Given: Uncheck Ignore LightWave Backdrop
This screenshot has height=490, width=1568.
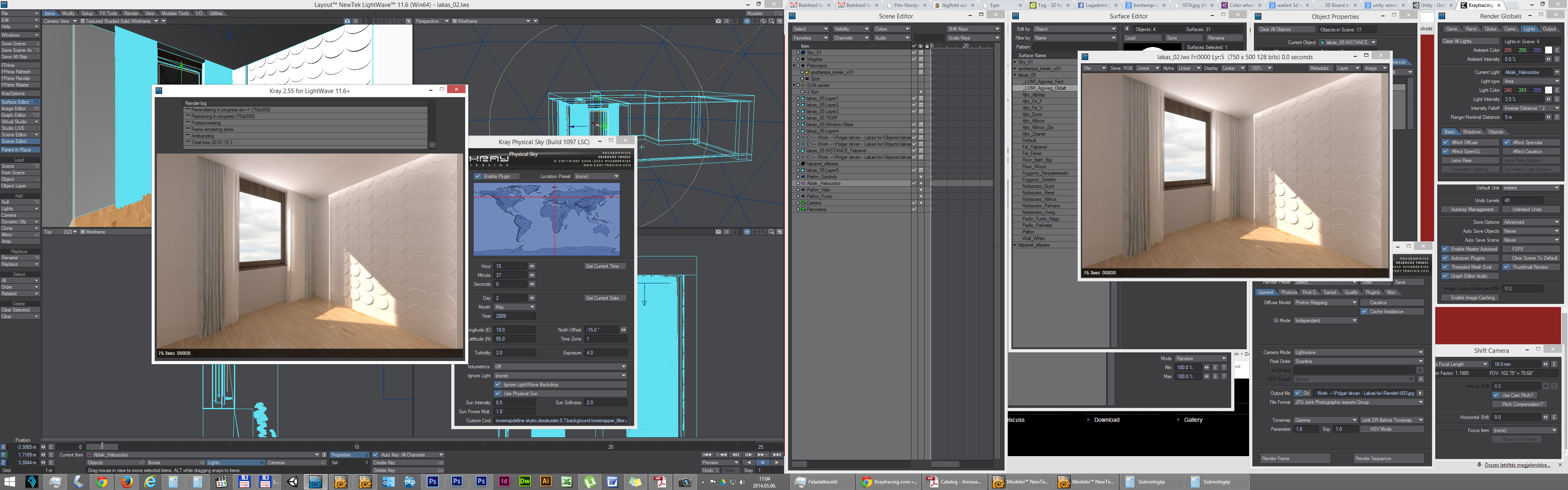Looking at the screenshot, I should pos(498,385).
